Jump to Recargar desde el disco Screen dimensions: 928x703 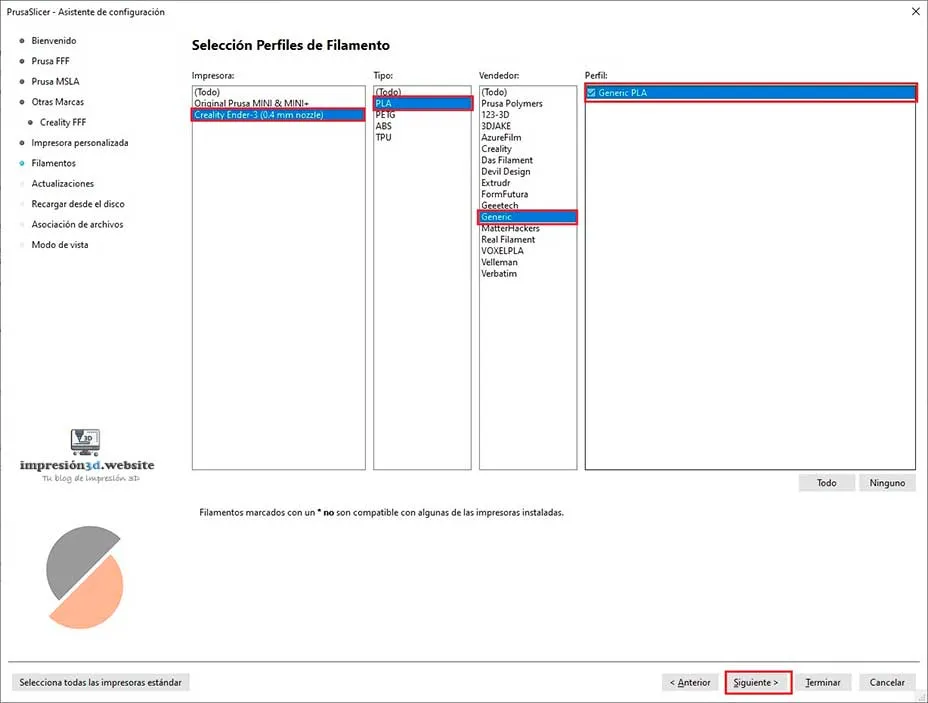78,204
